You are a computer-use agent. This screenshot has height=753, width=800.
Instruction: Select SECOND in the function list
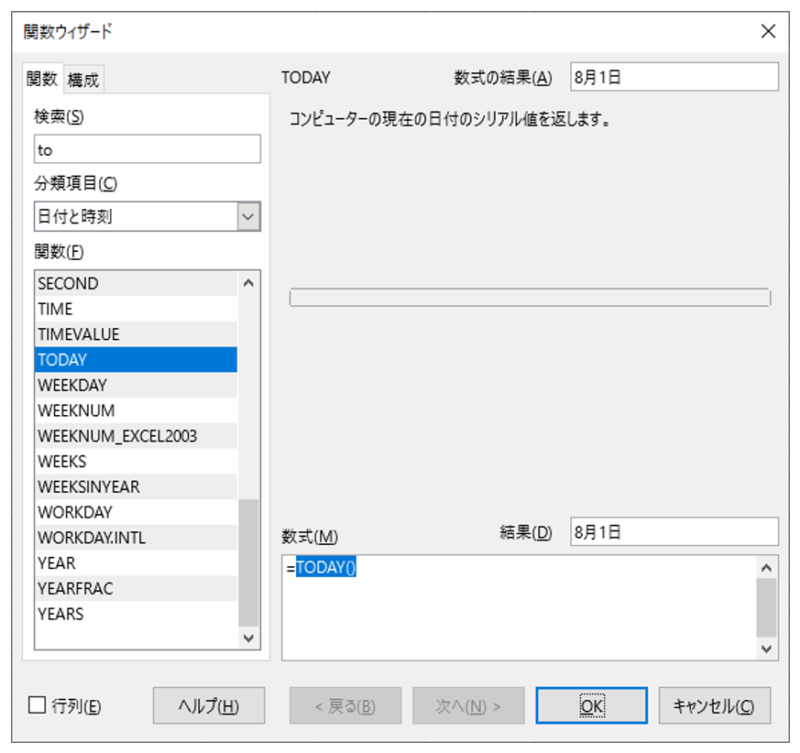[x=136, y=283]
